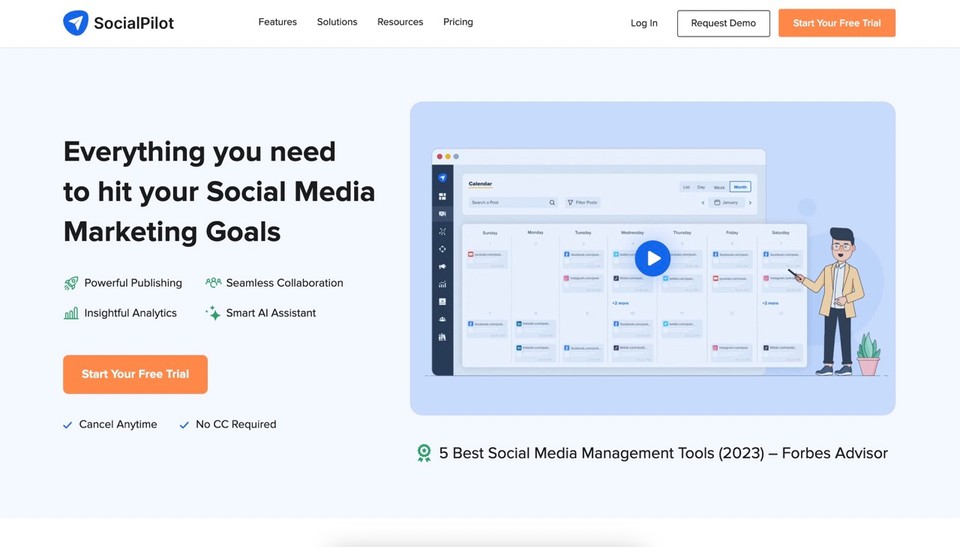Click the Powerful Publishing text

click(x=133, y=283)
